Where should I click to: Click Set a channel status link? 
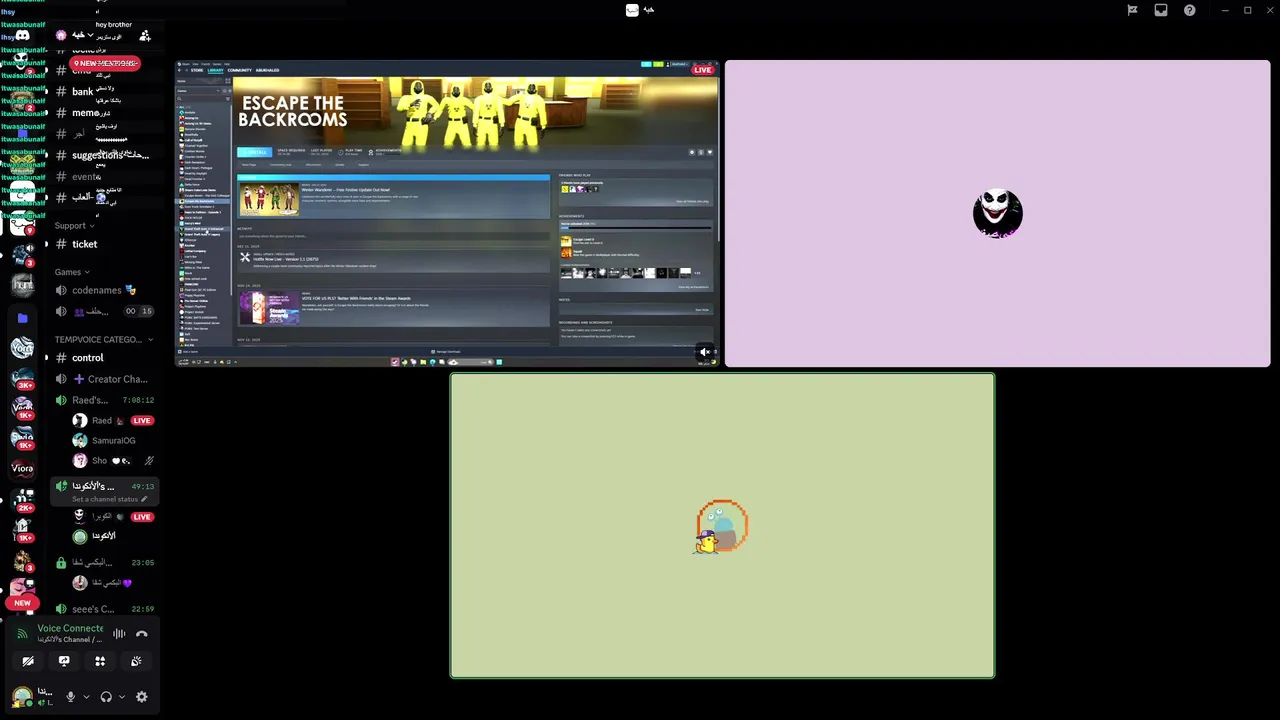coord(105,499)
